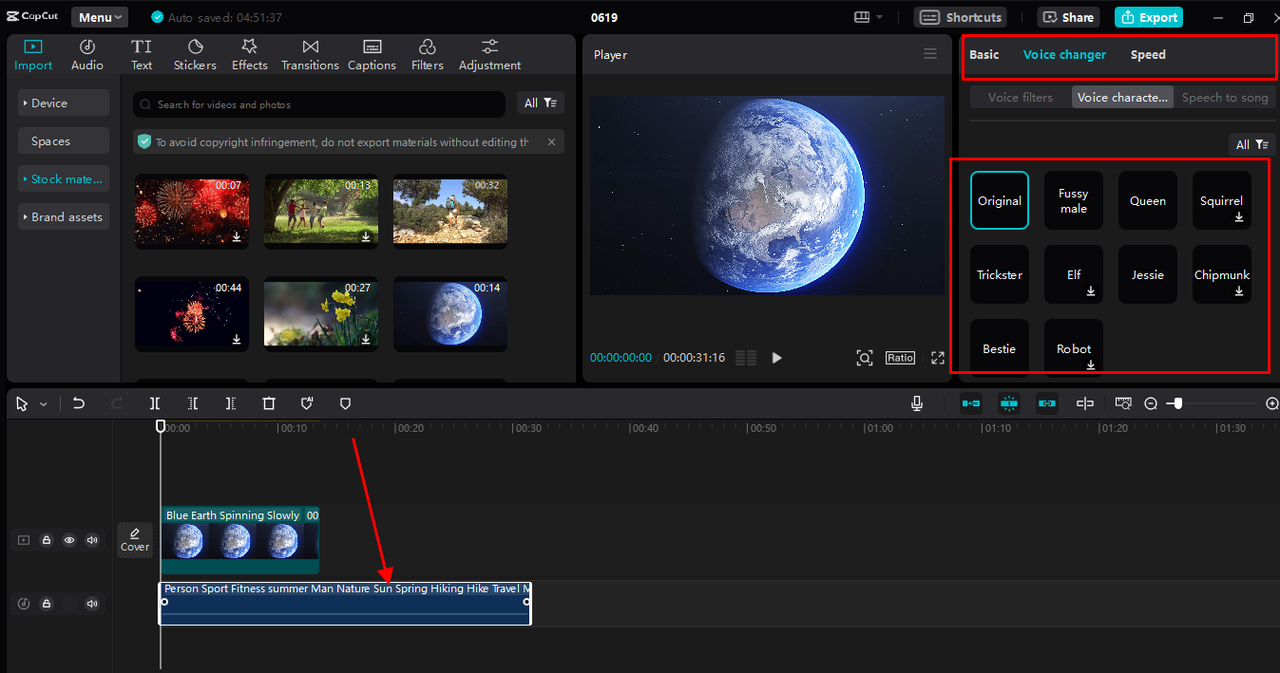Apply the Robot voice character

1073,347
